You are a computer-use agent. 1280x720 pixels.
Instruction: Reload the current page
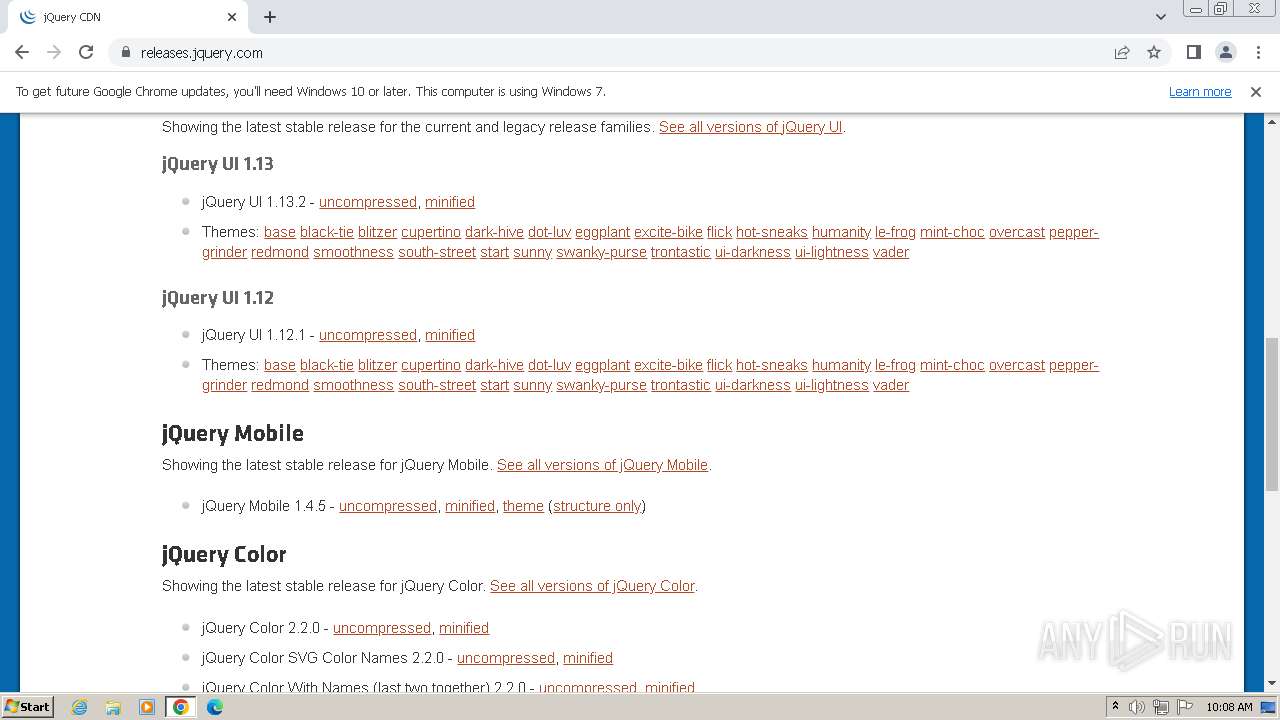[x=86, y=52]
